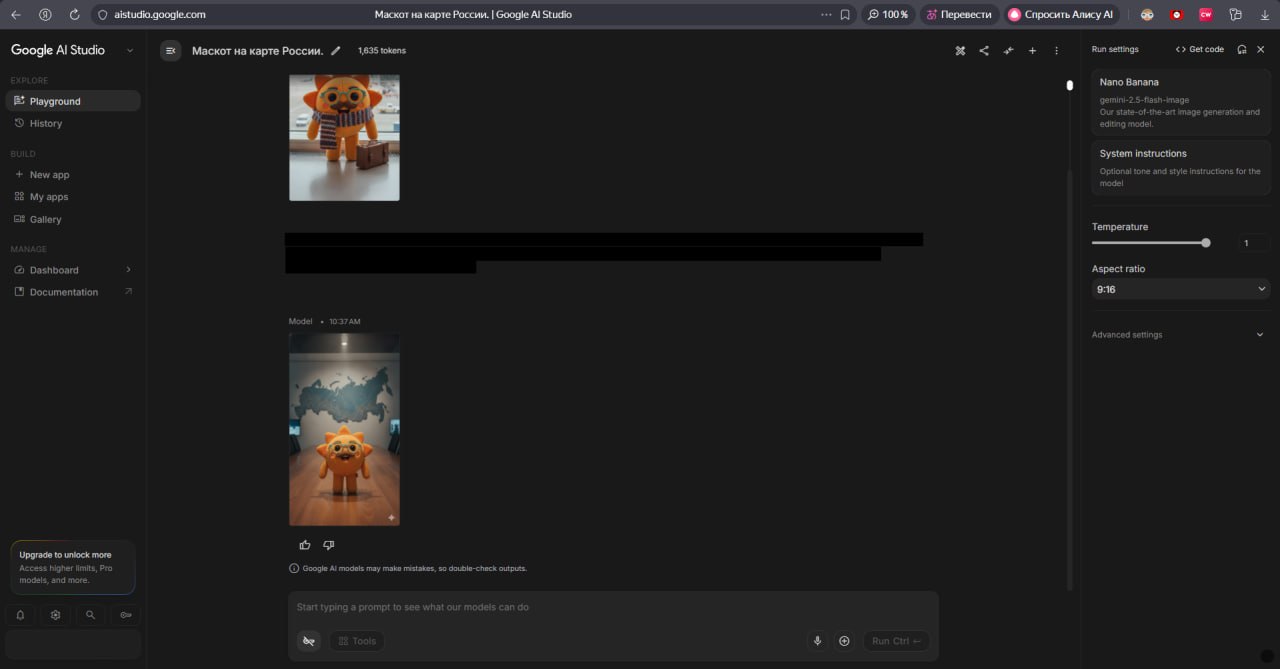Start a new chat with the plus icon

click(x=1032, y=50)
